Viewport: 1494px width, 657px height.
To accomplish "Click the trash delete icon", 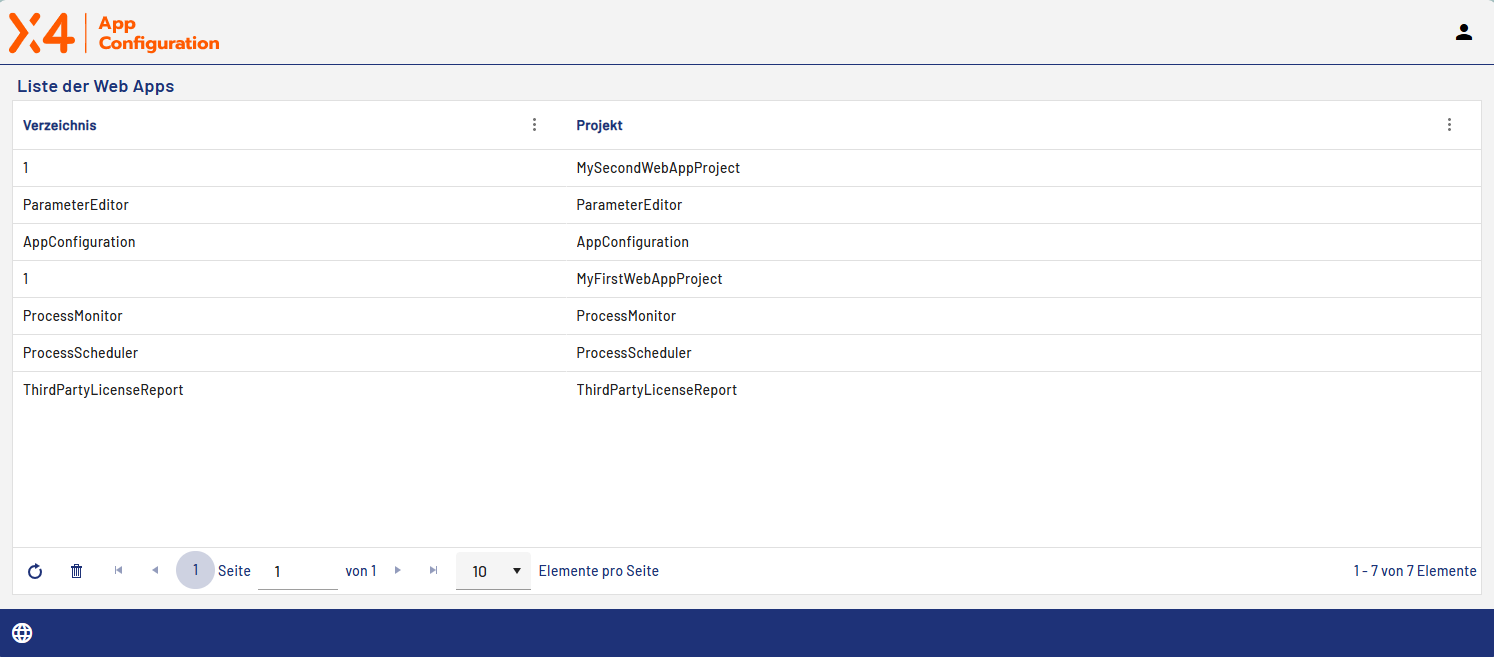I will coord(76,571).
